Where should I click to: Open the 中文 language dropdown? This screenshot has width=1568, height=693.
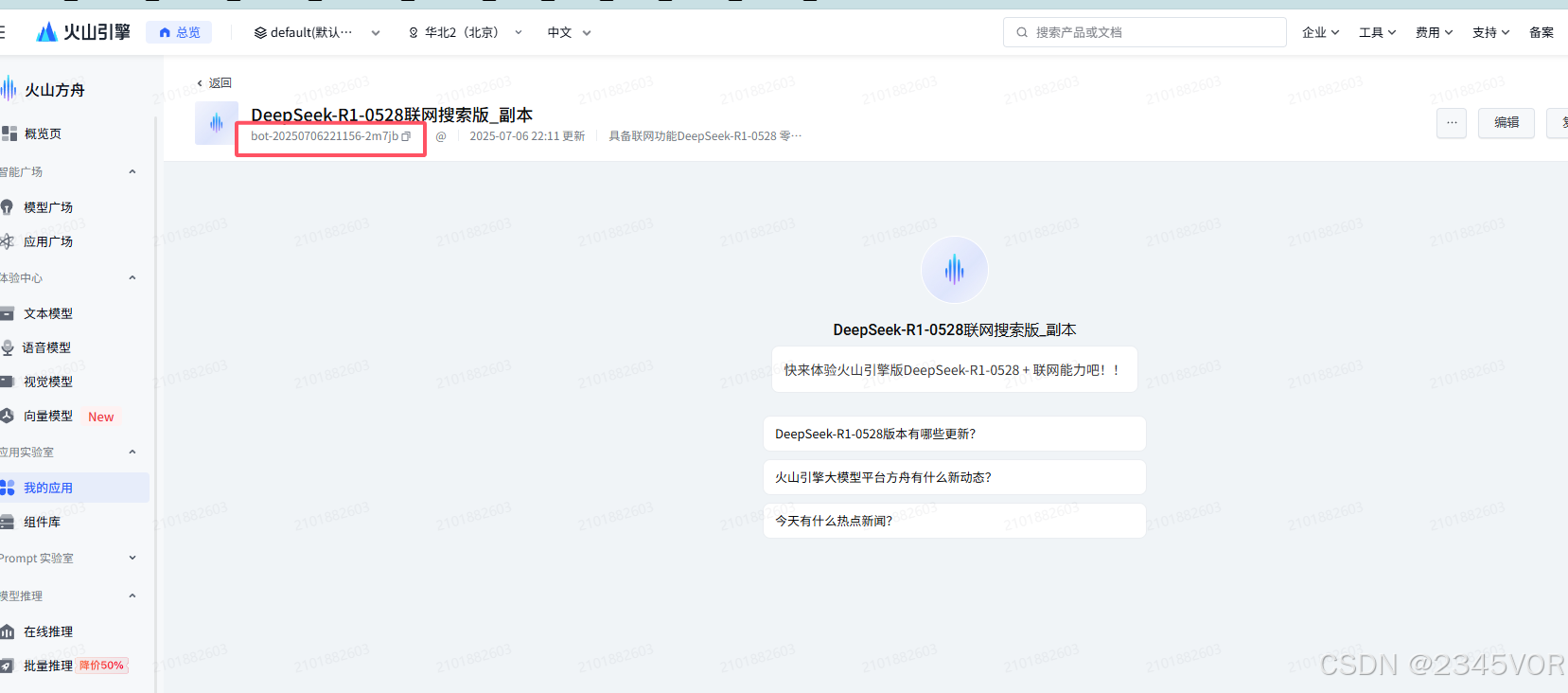tap(569, 32)
